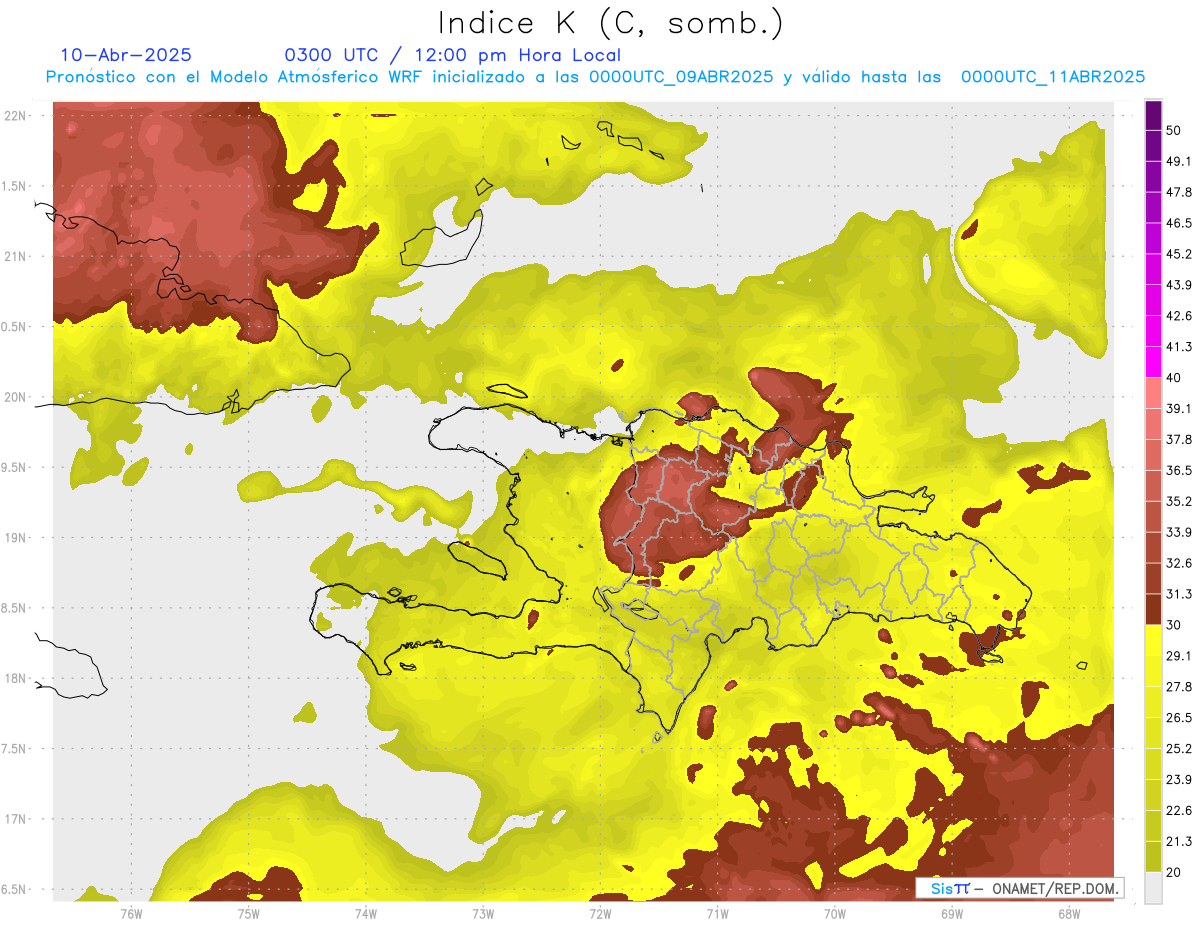Click the longitude axis label "70W"
1200x927 pixels.
tap(834, 913)
